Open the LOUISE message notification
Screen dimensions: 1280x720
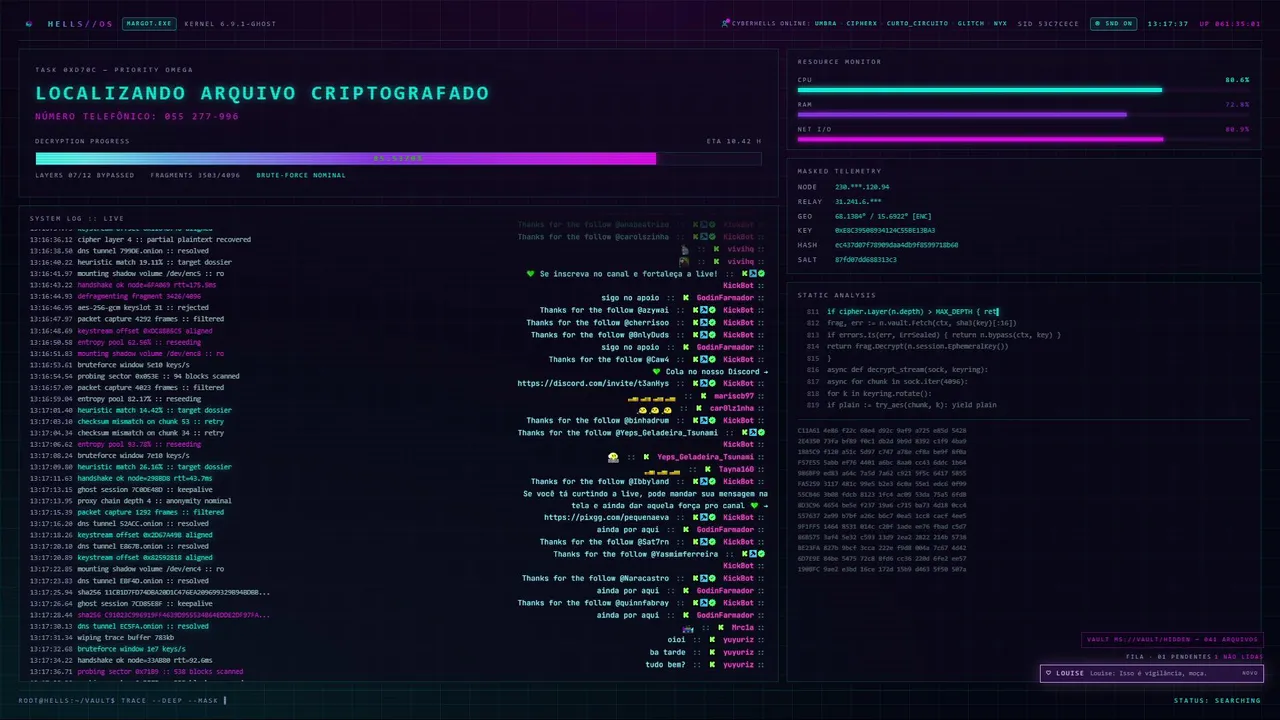pyautogui.click(x=1151, y=673)
